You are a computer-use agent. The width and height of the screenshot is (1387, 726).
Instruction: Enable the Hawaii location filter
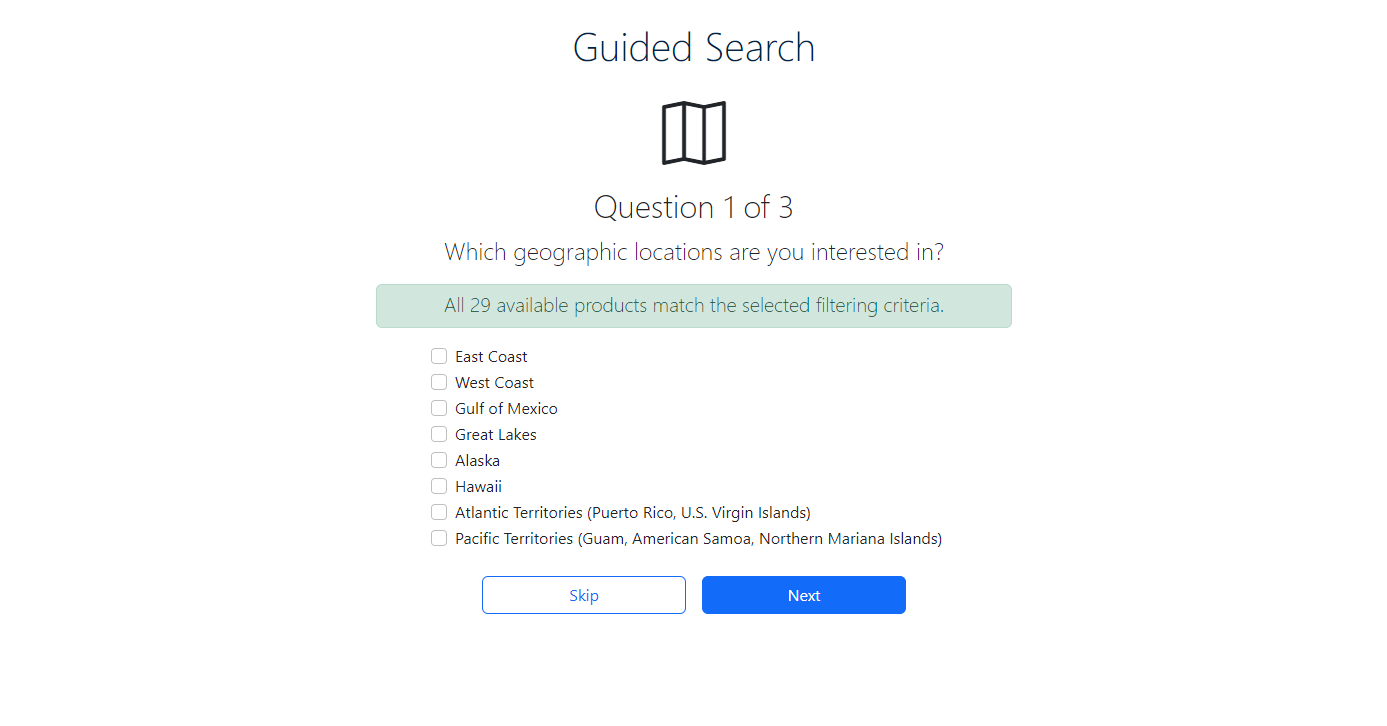[438, 486]
